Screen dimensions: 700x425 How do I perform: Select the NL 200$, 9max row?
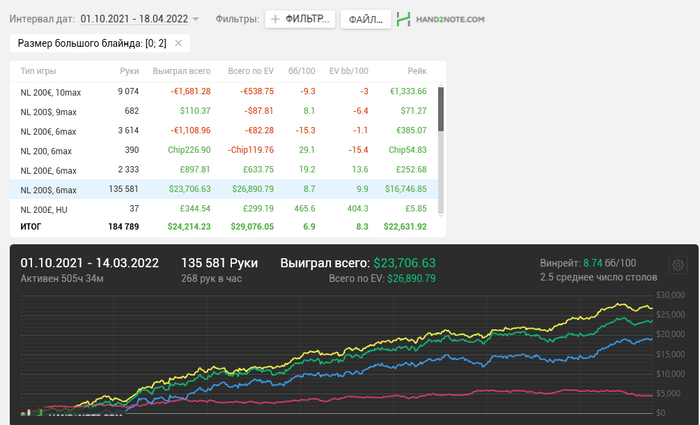point(224,111)
